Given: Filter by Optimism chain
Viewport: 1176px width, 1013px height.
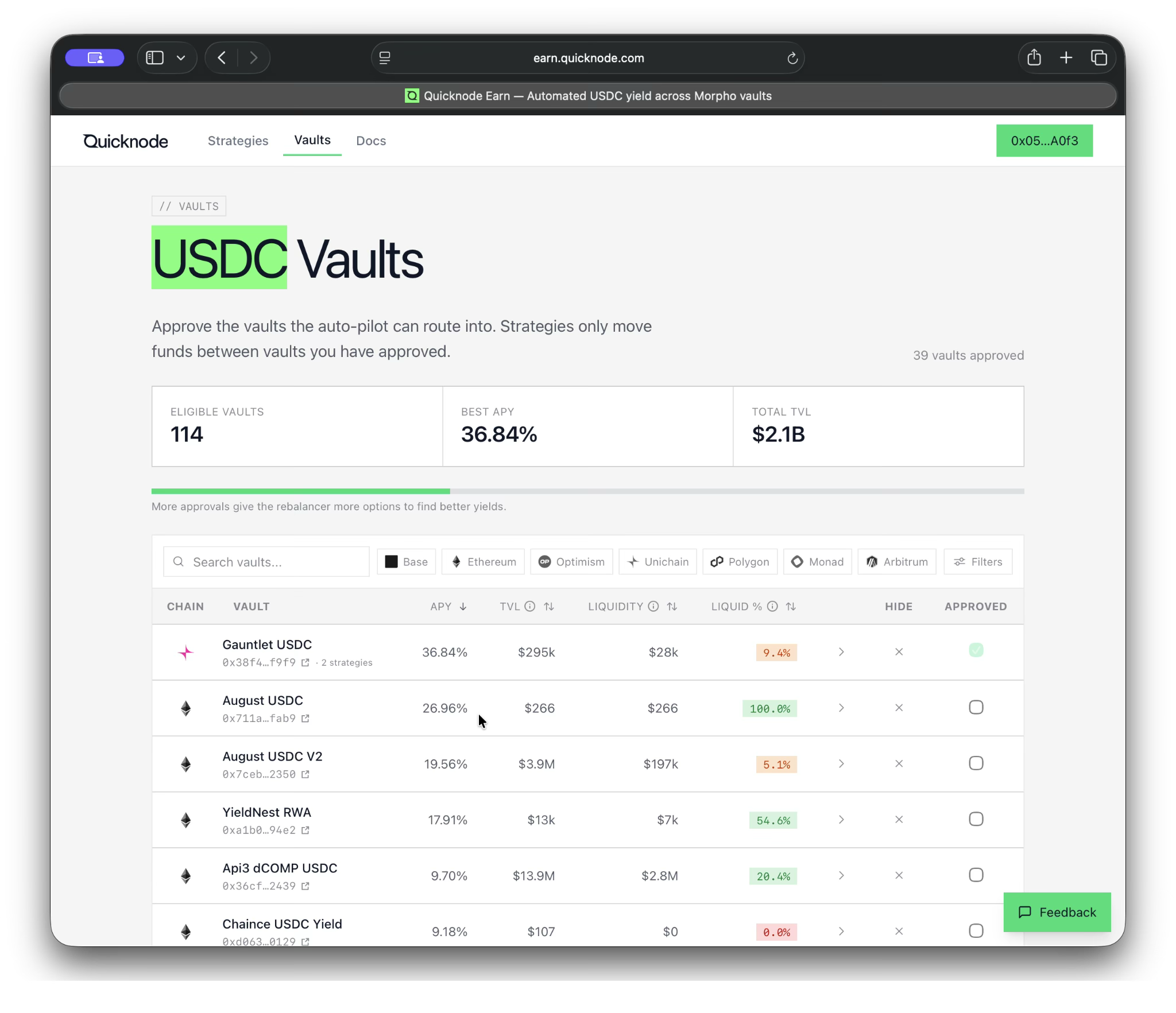Looking at the screenshot, I should tap(571, 562).
